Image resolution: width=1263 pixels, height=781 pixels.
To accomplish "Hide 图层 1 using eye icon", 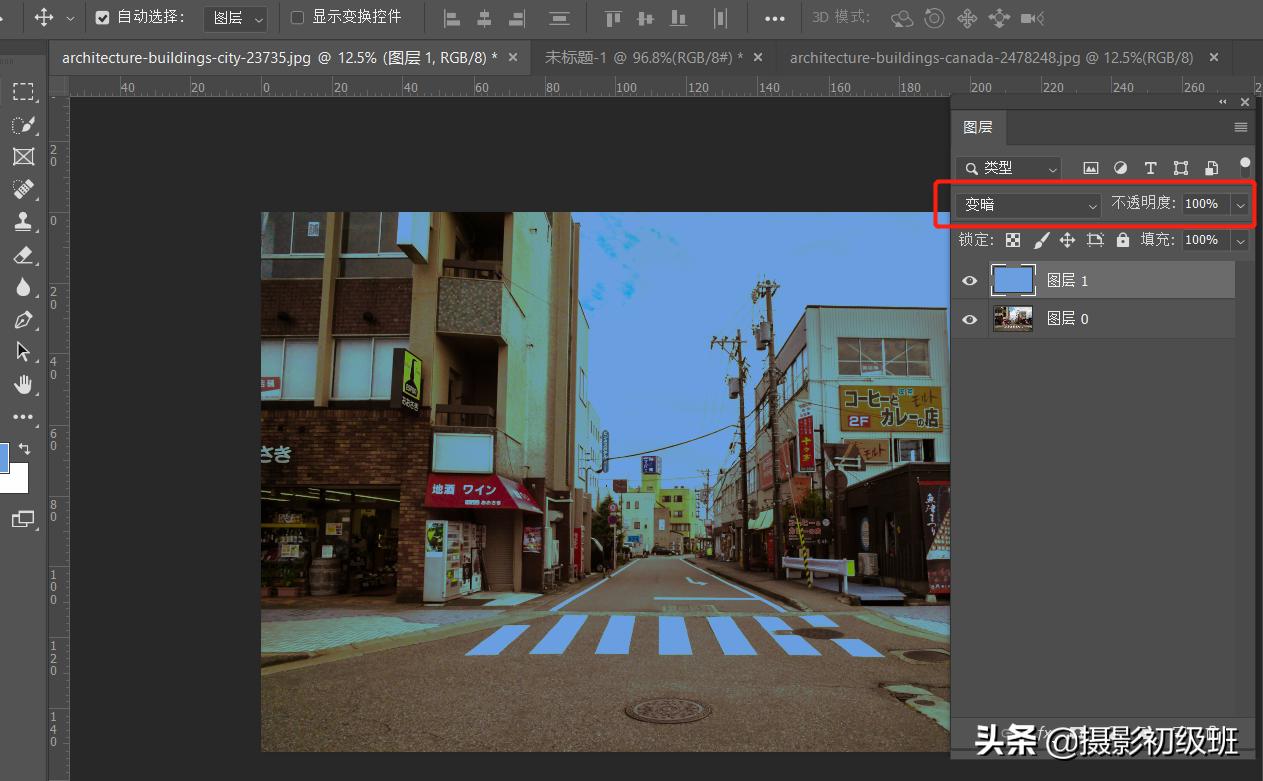I will (969, 281).
